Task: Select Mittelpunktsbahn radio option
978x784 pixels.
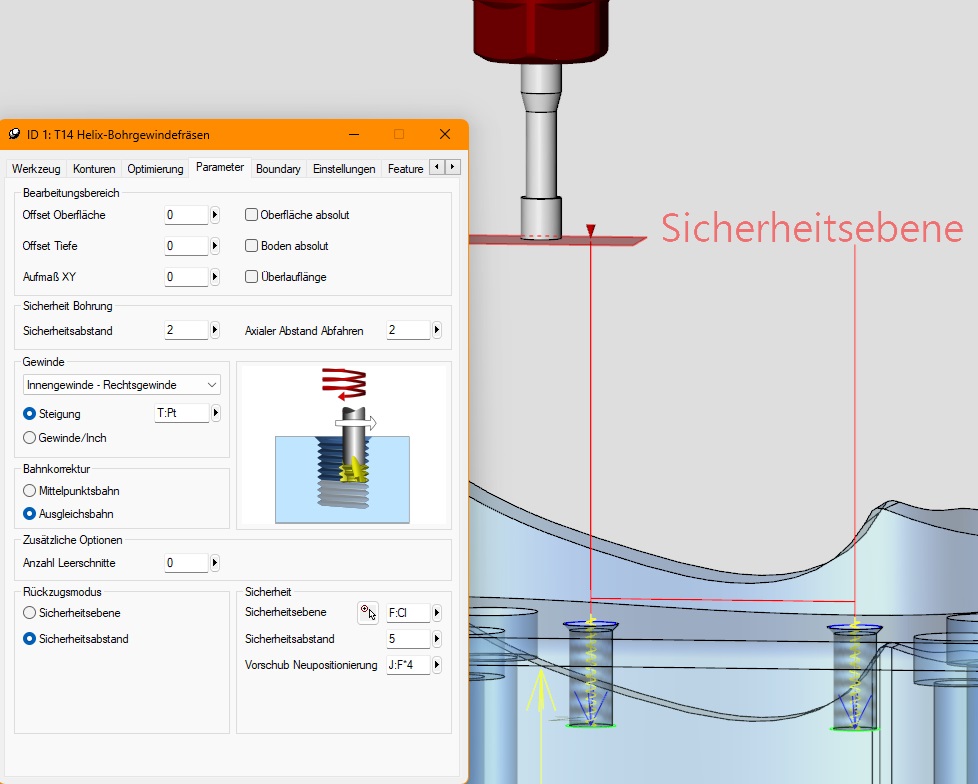Action: [29, 491]
